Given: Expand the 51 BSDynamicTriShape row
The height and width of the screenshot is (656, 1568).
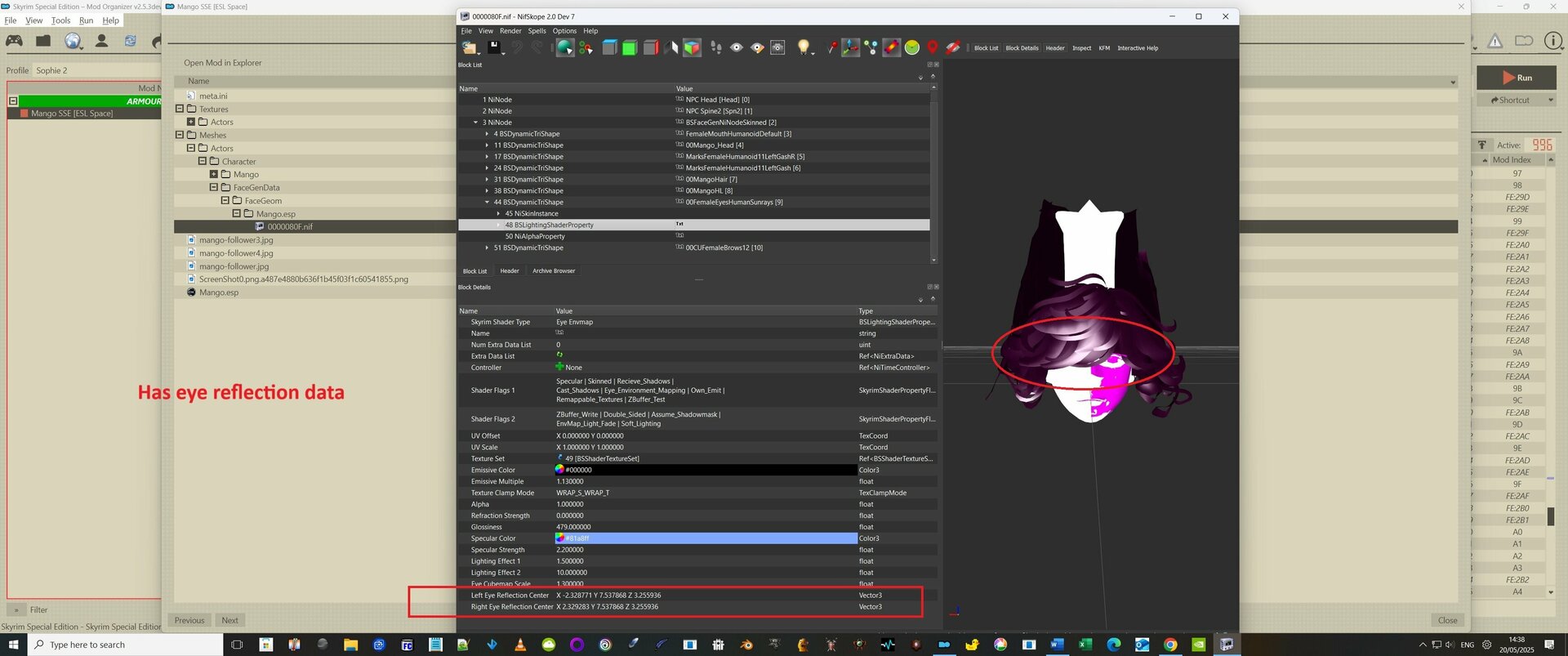Looking at the screenshot, I should 488,248.
